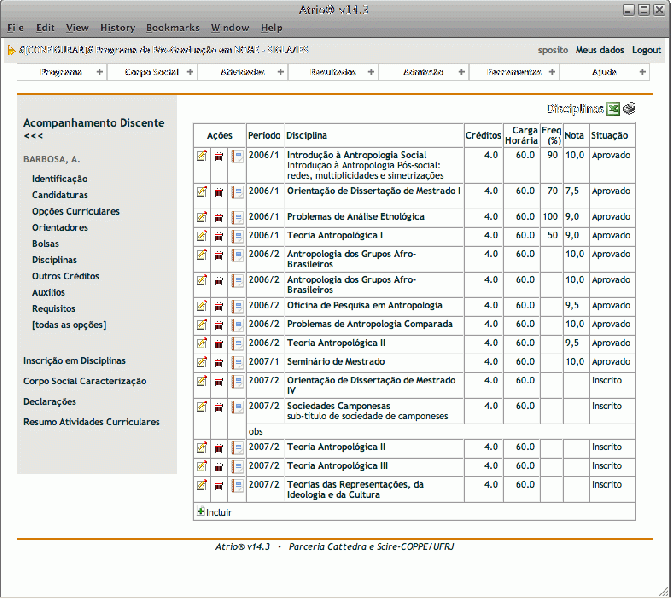Click the Logout link
Image resolution: width=671 pixels, height=599 pixels.
(646, 49)
